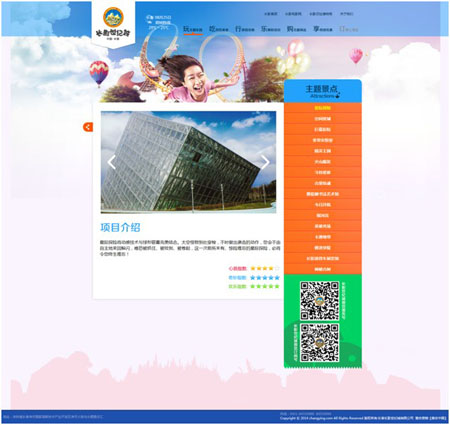450x425 pixels.
Task: Click the 主题景点 Attractions sidebar header
Action: coord(323,91)
